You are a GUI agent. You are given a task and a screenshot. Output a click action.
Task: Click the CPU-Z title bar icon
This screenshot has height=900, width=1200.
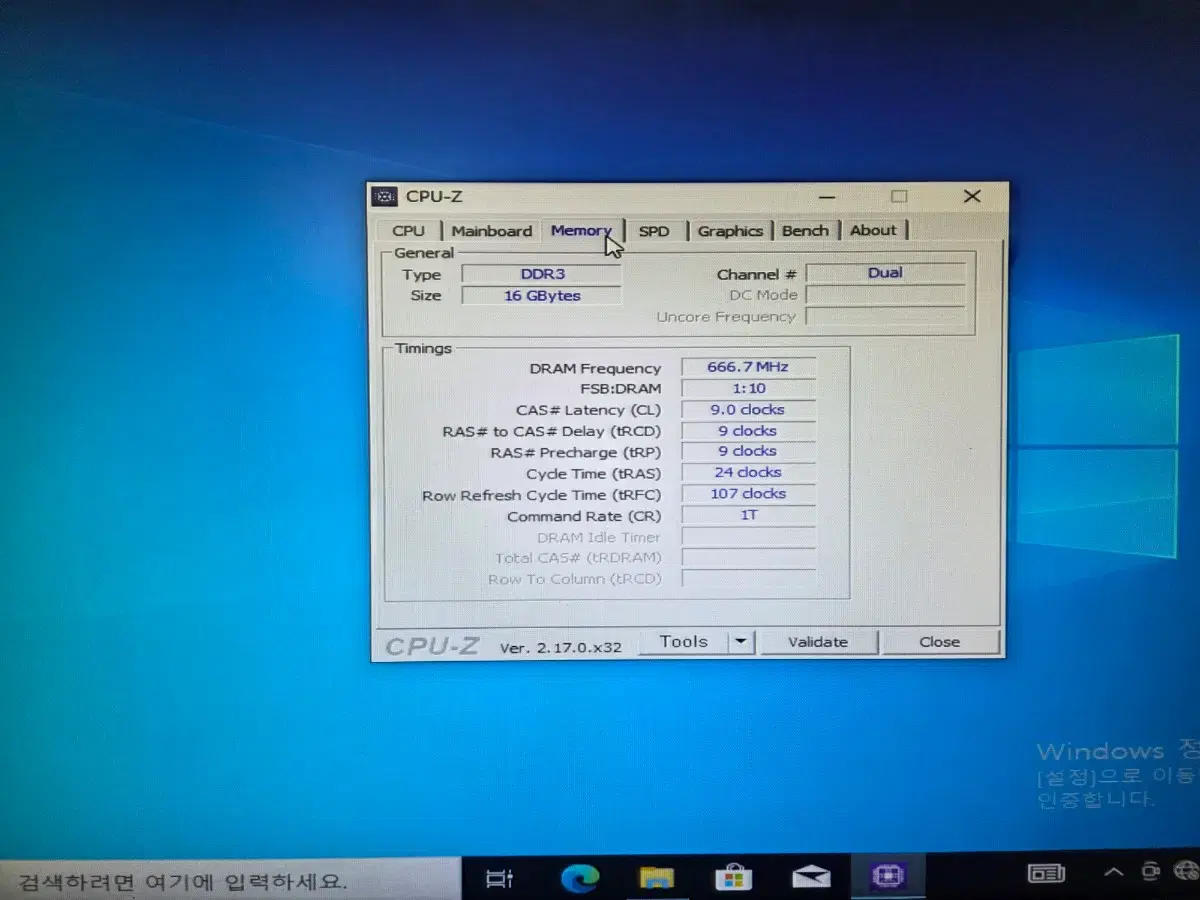[x=385, y=197]
